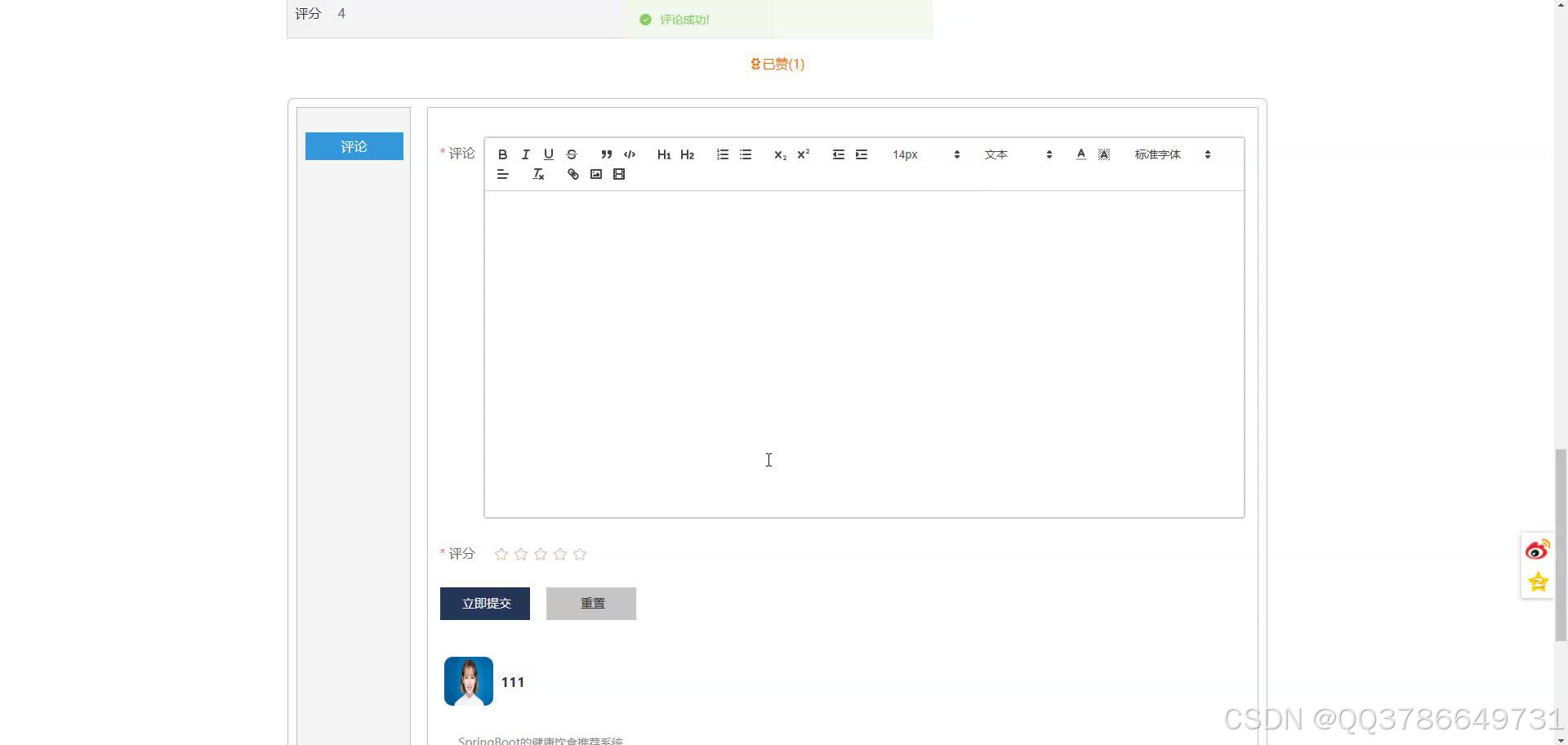Open the text color picker

tap(1081, 154)
